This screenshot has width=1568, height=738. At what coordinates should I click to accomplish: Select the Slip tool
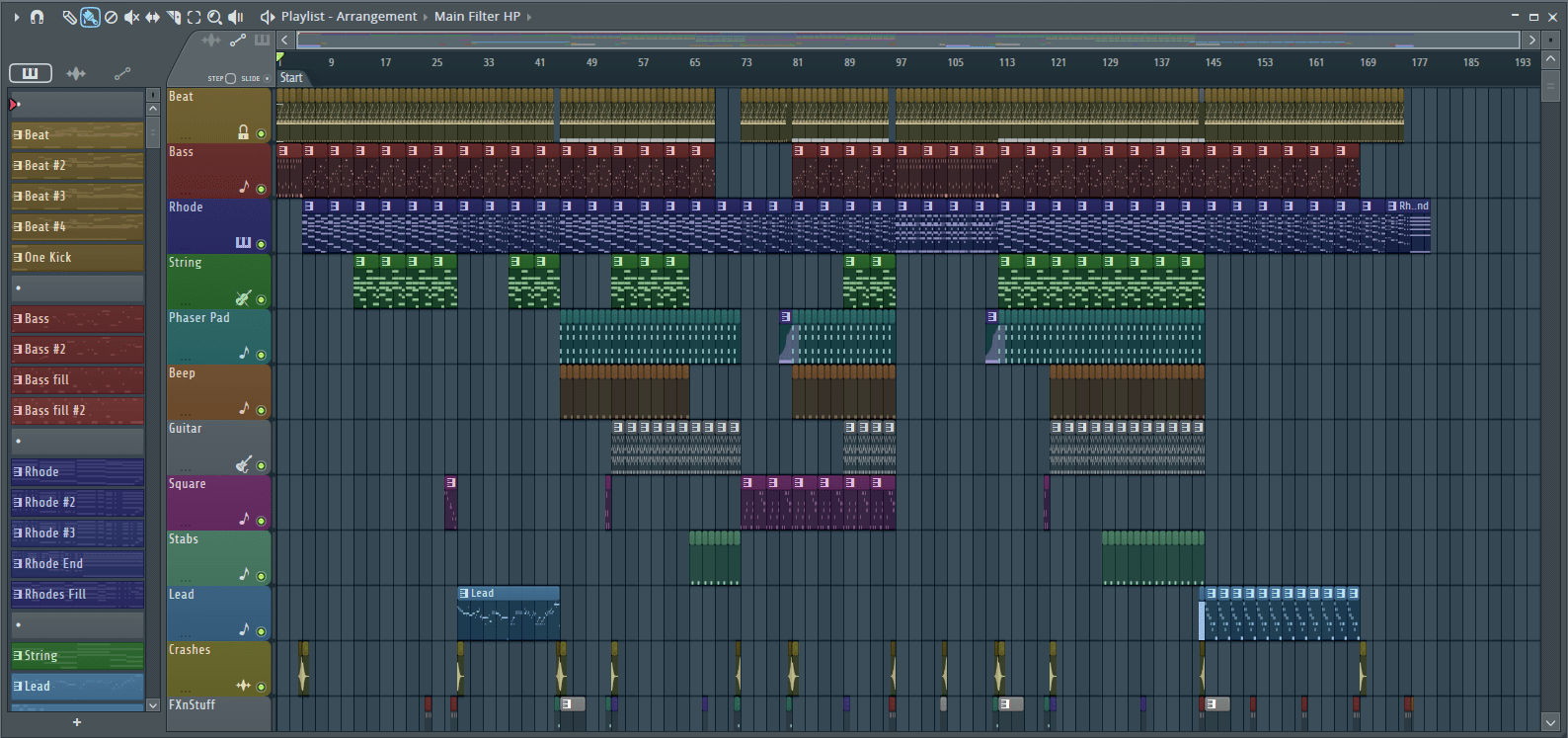(x=152, y=17)
